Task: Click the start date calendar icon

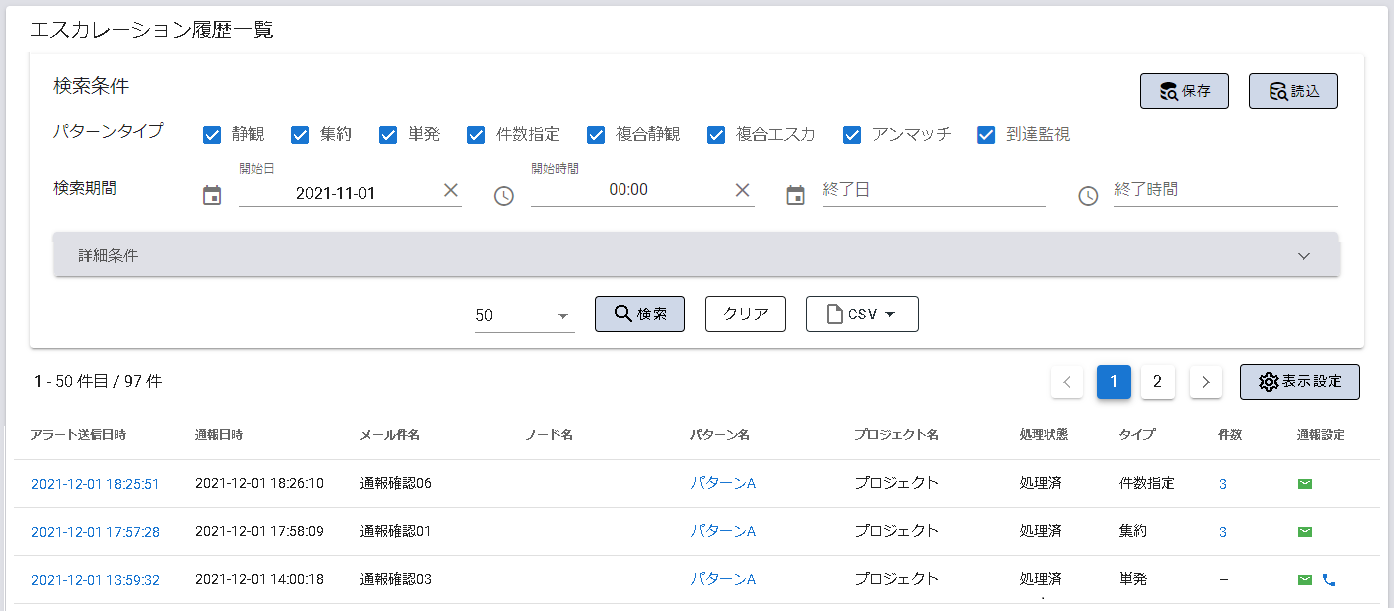Action: [x=212, y=195]
